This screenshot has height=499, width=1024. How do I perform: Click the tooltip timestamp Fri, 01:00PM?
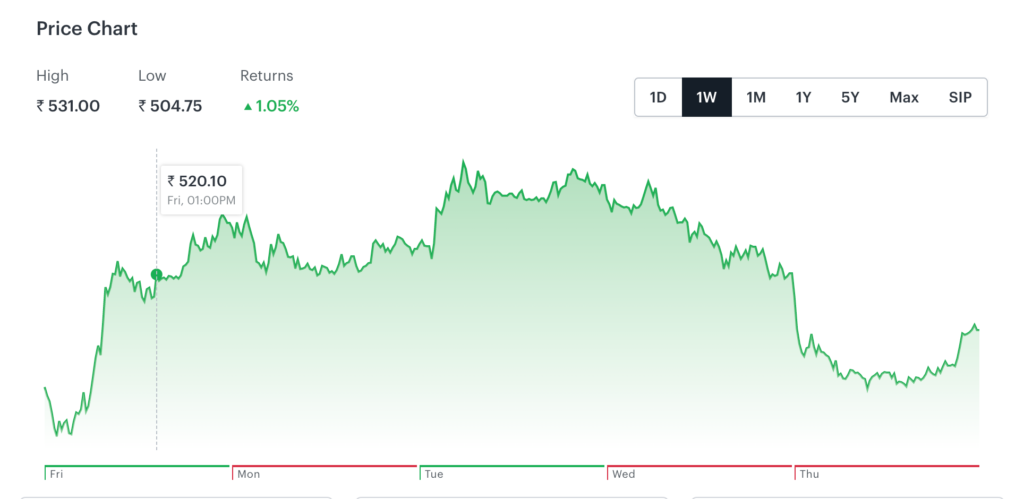point(202,200)
